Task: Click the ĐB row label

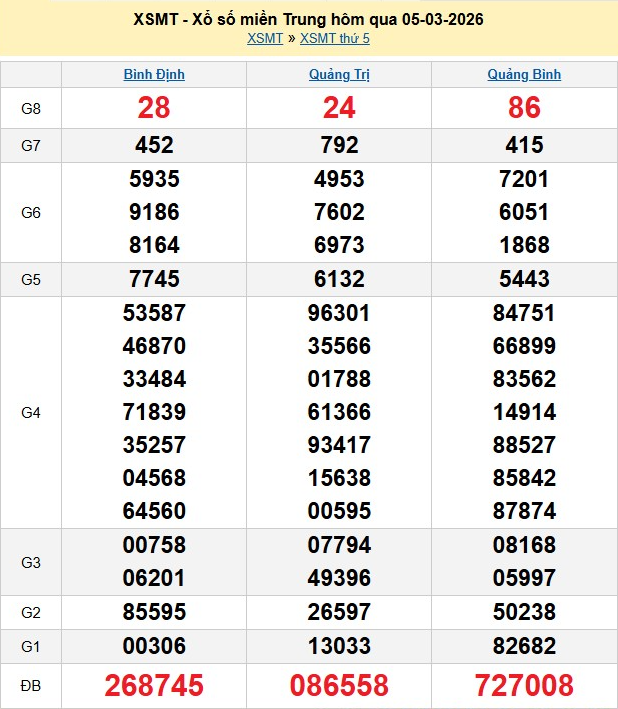Action: [x=31, y=685]
